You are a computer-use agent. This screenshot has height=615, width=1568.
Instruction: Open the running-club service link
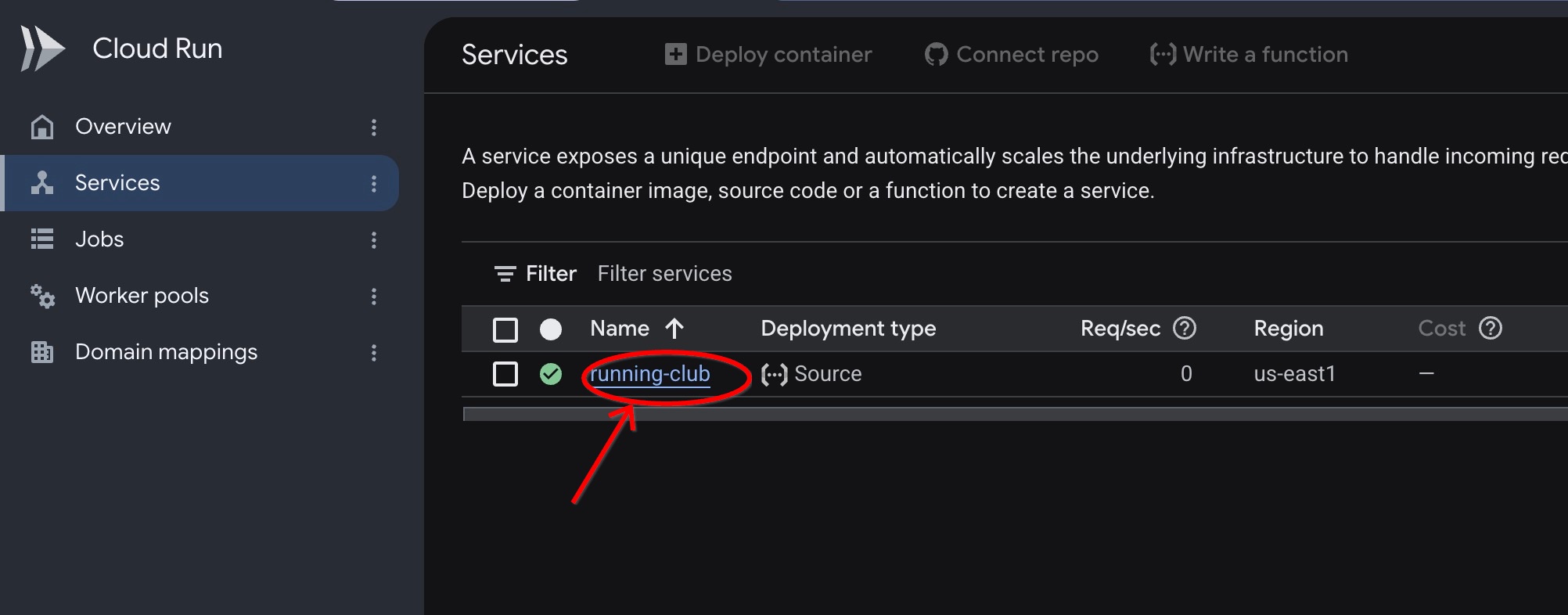[650, 374]
